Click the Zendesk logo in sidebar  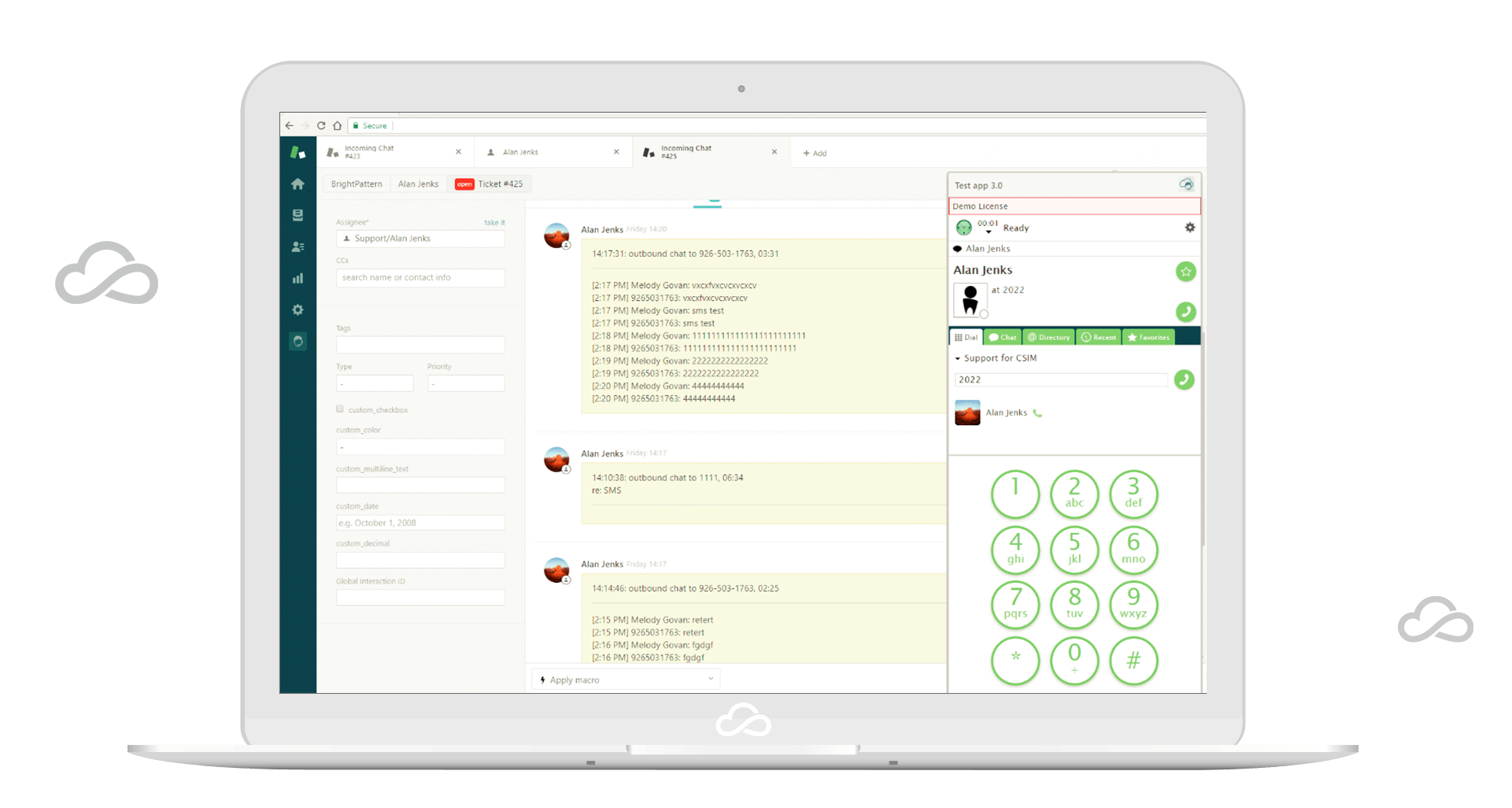click(x=298, y=152)
